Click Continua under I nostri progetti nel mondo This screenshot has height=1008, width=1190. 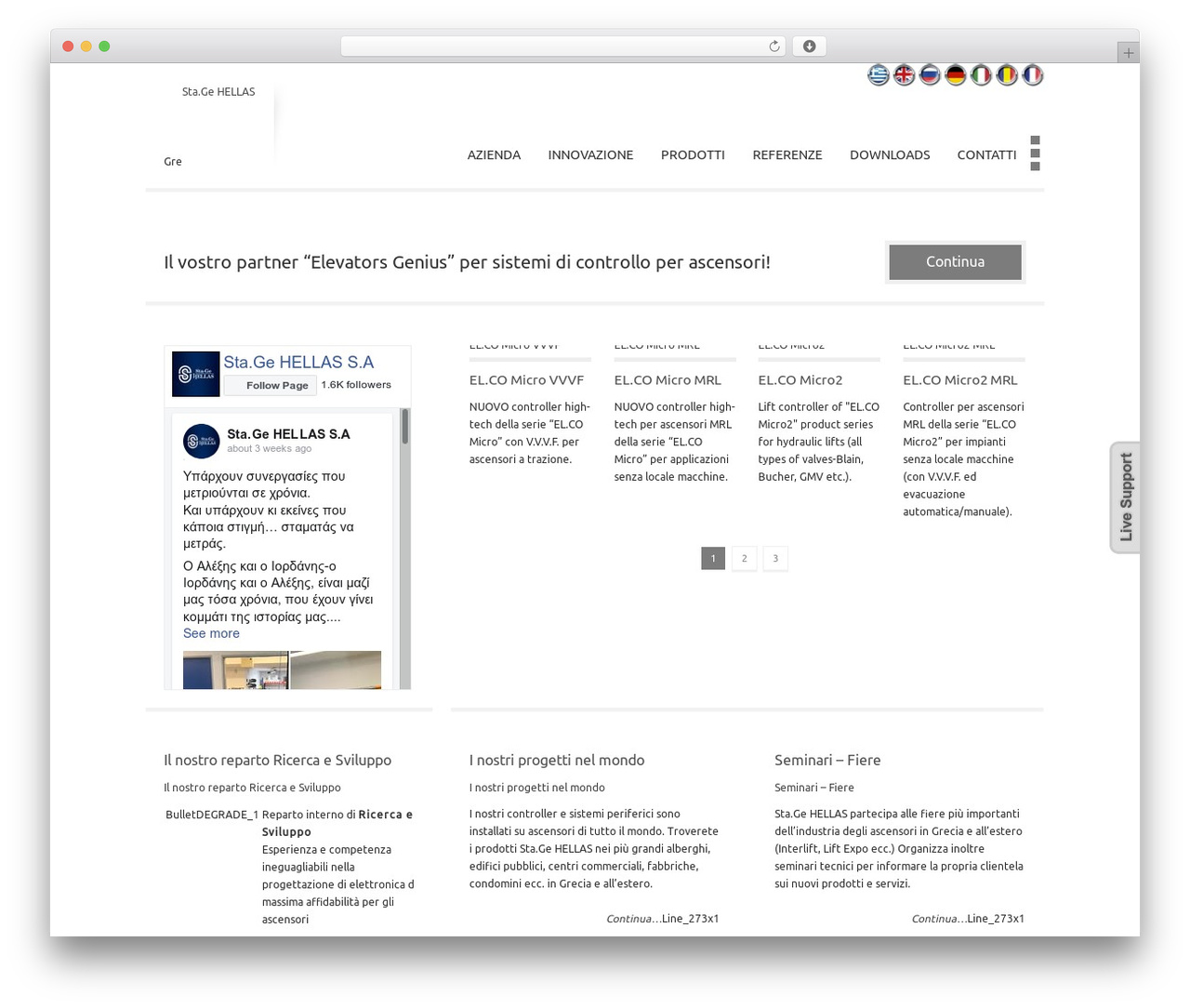(633, 919)
